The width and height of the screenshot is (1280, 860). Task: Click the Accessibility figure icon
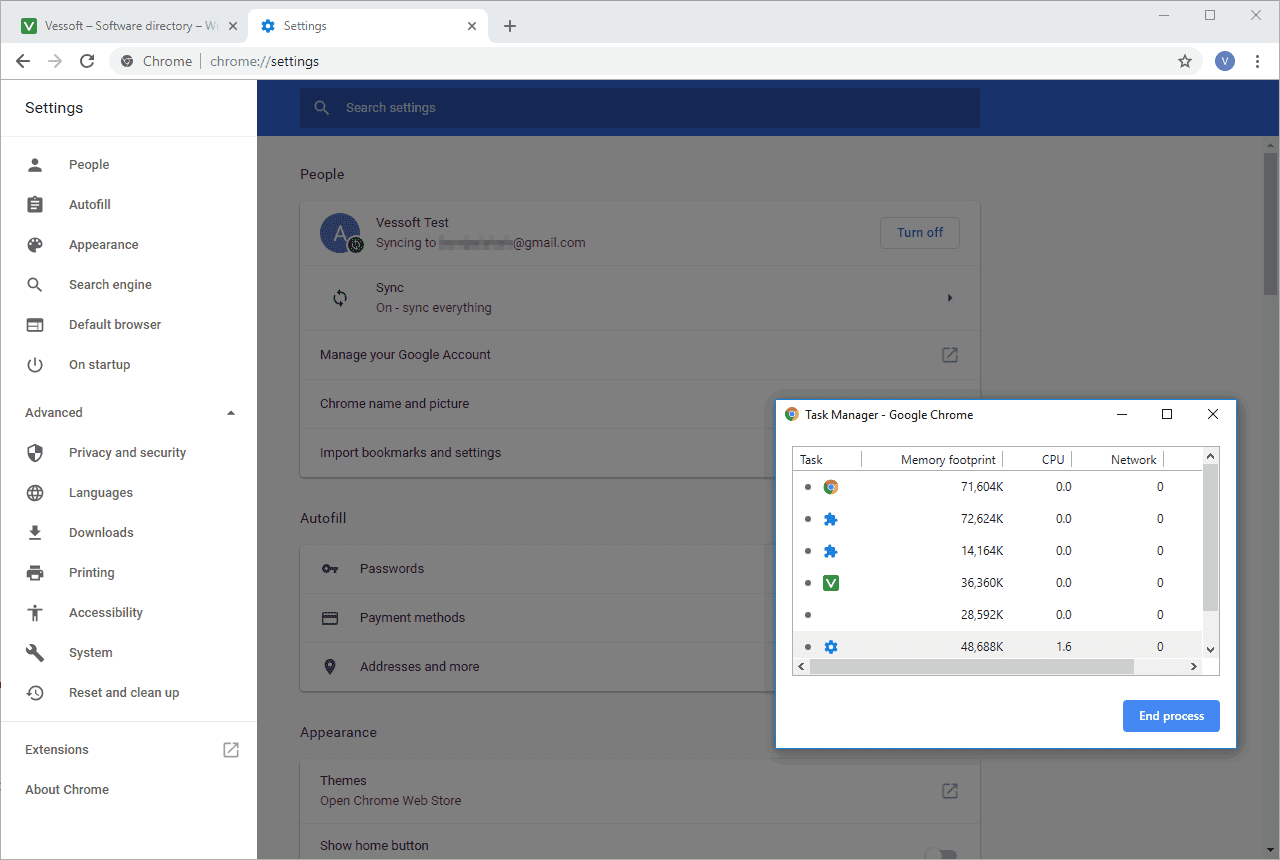point(35,613)
